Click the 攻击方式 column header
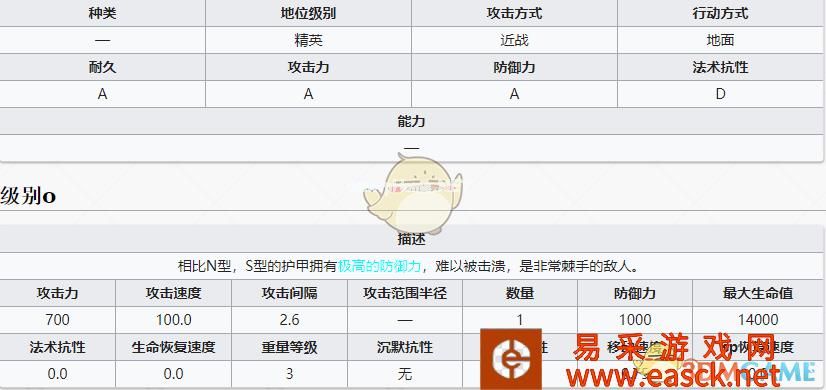The height and width of the screenshot is (390, 826). 515,13
